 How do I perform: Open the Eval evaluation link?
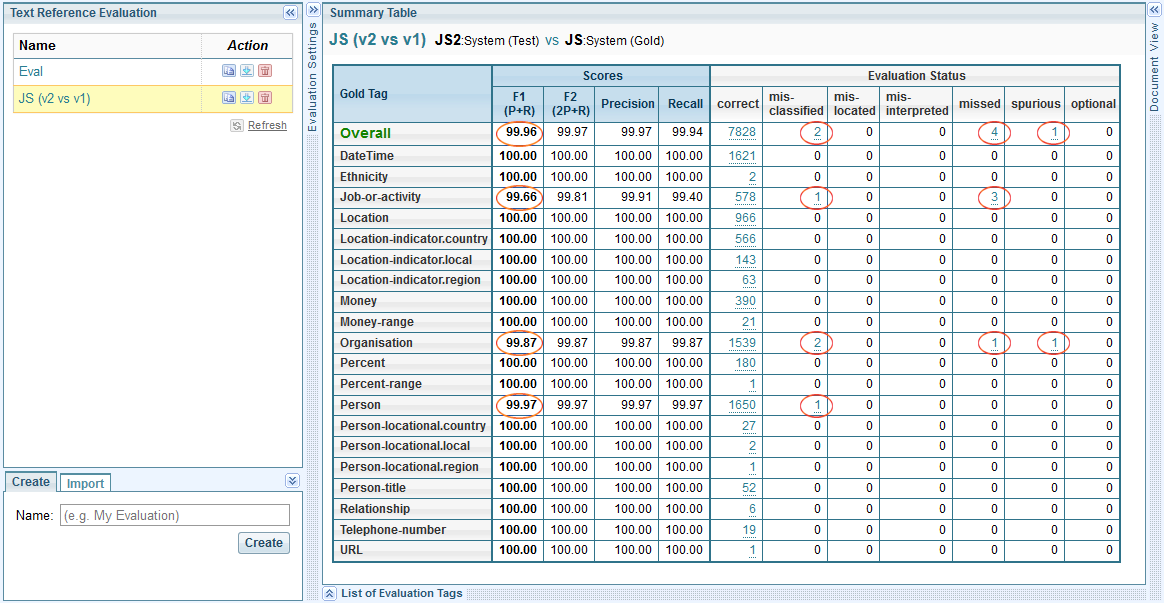31,72
